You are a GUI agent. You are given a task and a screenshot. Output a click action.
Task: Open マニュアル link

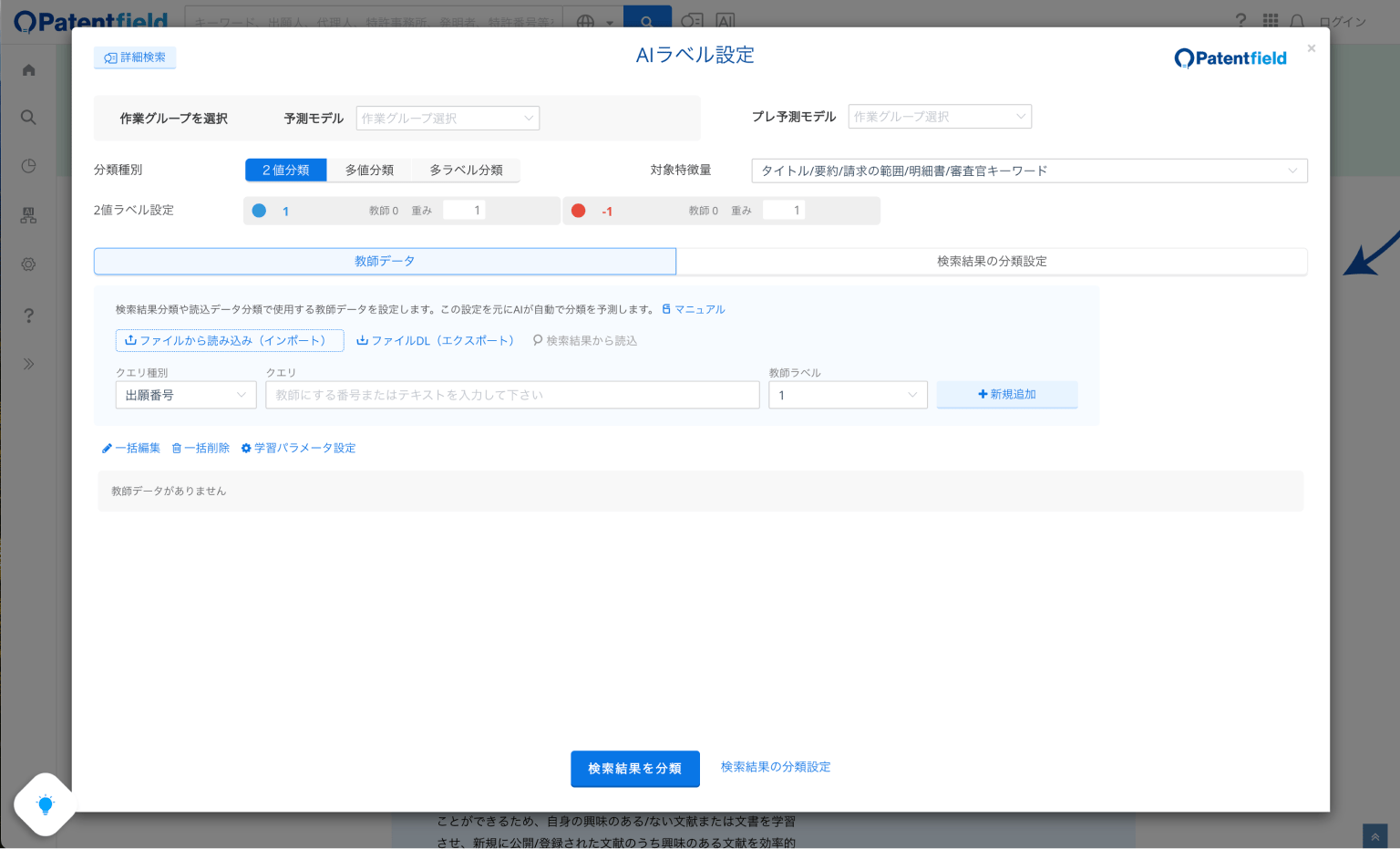pos(694,310)
